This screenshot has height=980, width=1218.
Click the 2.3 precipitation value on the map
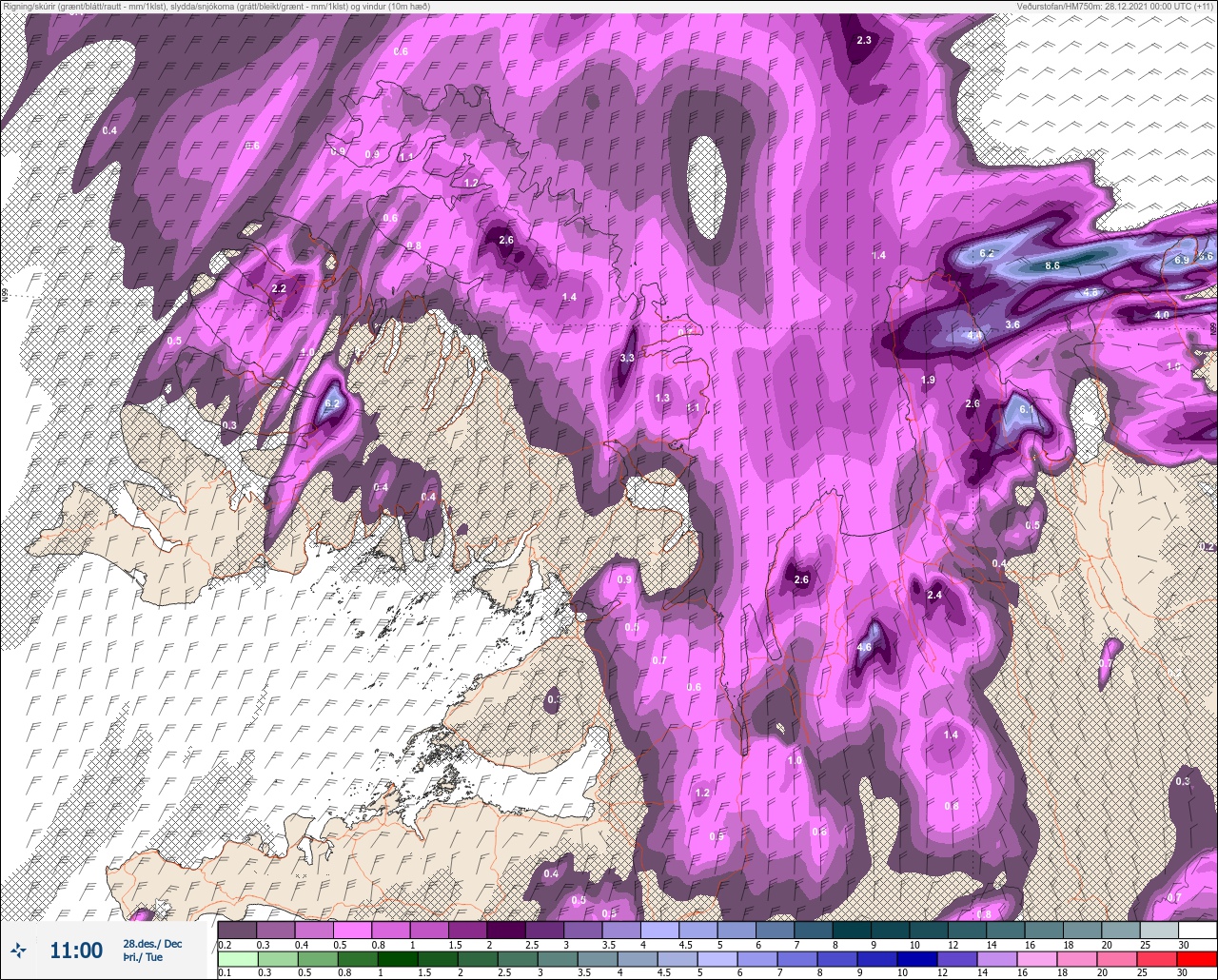pyautogui.click(x=864, y=40)
